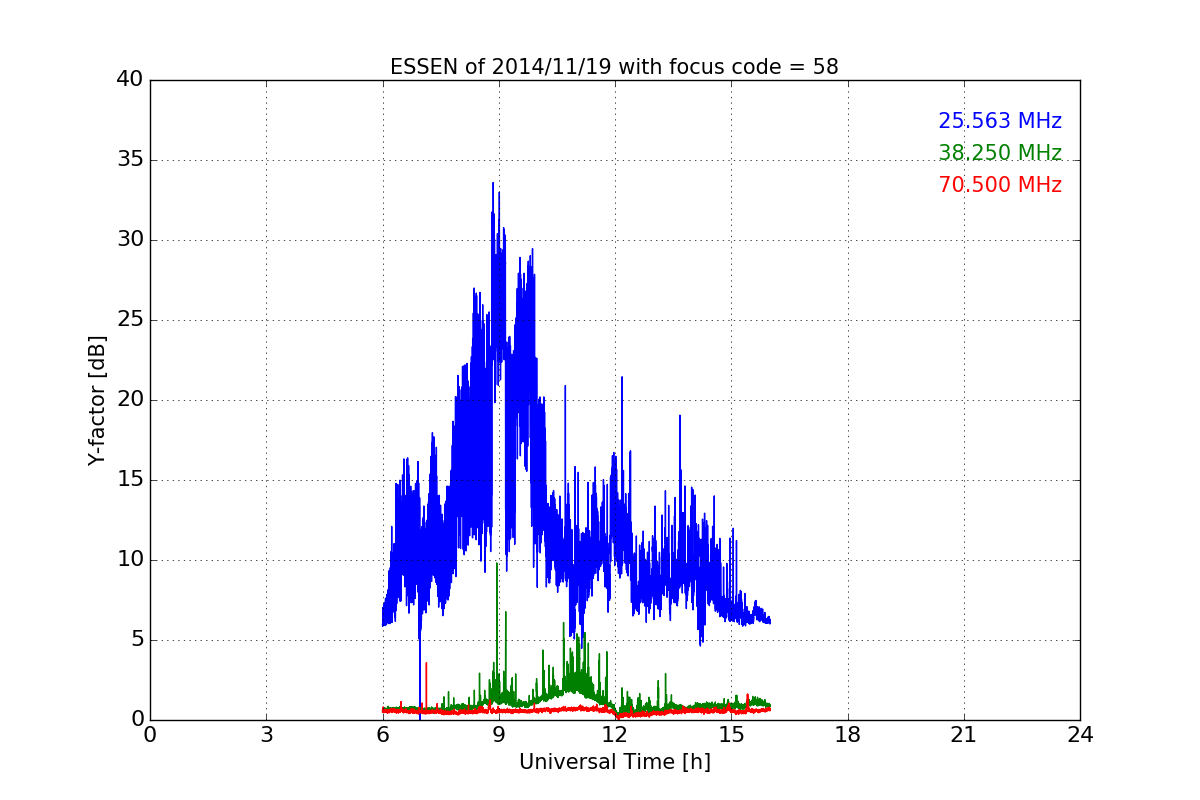Screen dimensions: 1200x800
Task: Select the blue 25.563 MHz legend label
Action: coord(1000,121)
